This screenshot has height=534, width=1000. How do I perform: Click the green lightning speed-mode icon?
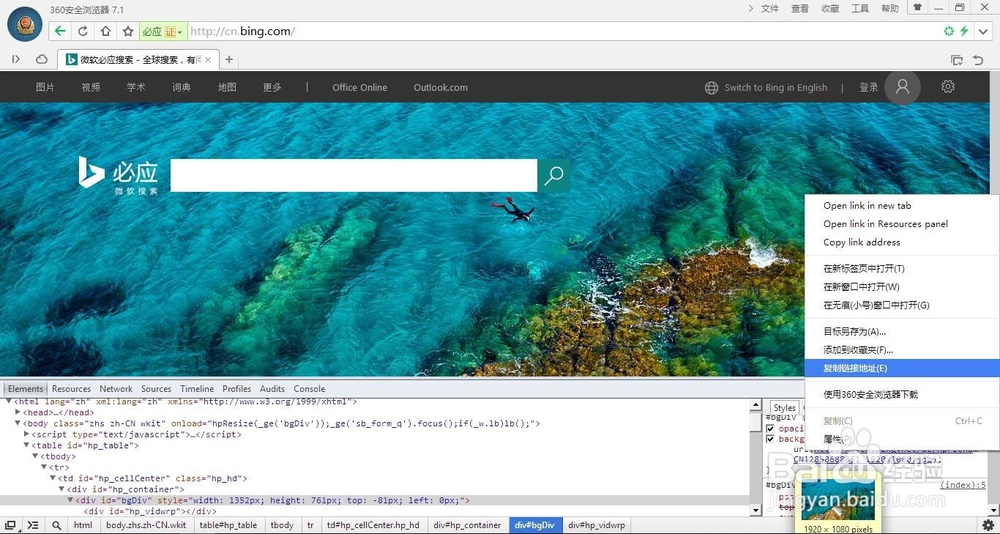point(964,31)
